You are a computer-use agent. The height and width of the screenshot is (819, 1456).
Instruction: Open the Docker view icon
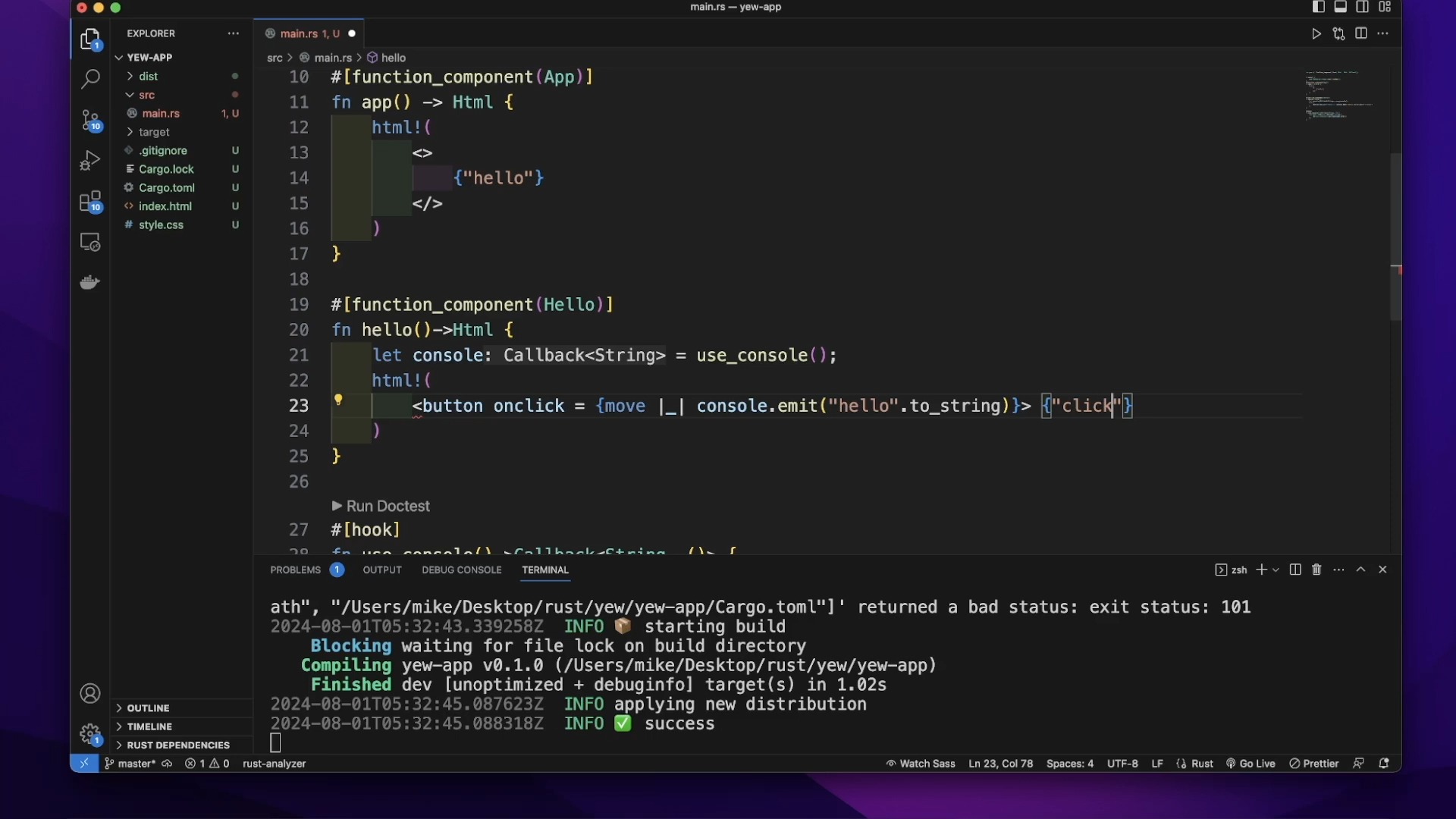(x=90, y=283)
